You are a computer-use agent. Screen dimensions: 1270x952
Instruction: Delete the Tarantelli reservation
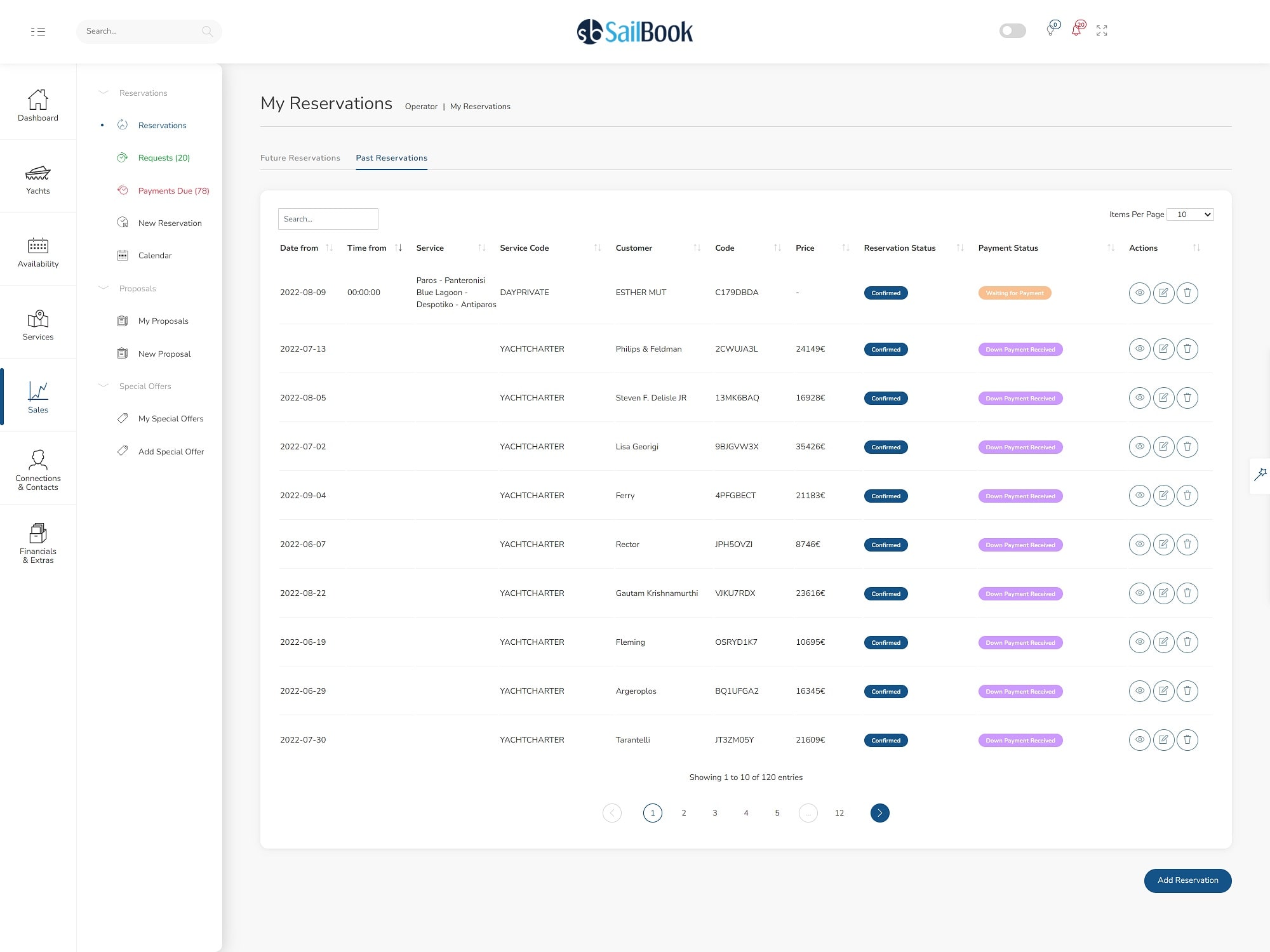[x=1187, y=739]
